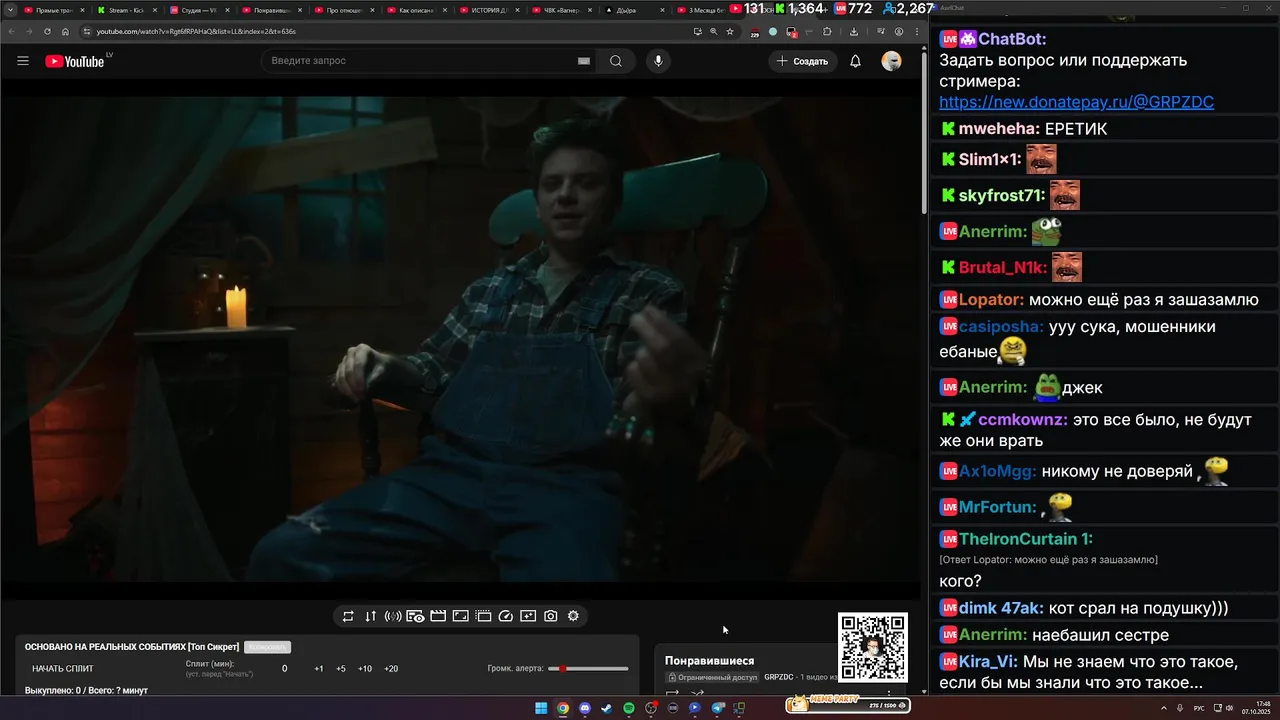The width and height of the screenshot is (1280, 720).
Task: Switch to the "Понравившиеся" browser tab
Action: pyautogui.click(x=271, y=10)
